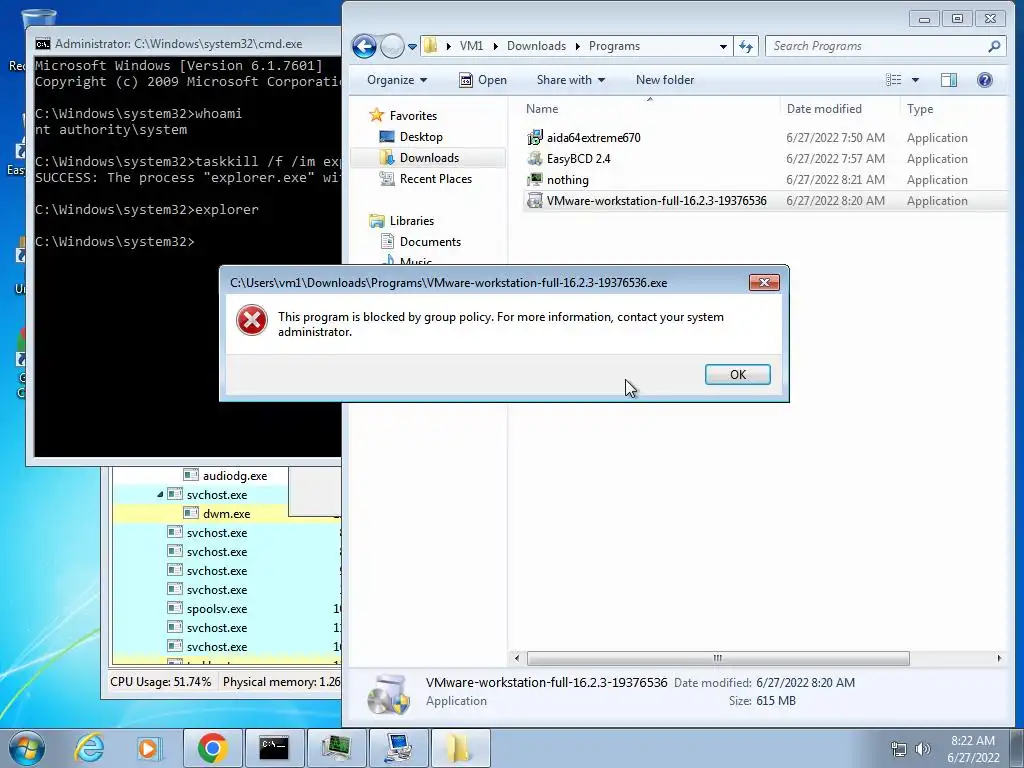
Task: Open Libraries in navigation pane
Action: pyautogui.click(x=411, y=221)
